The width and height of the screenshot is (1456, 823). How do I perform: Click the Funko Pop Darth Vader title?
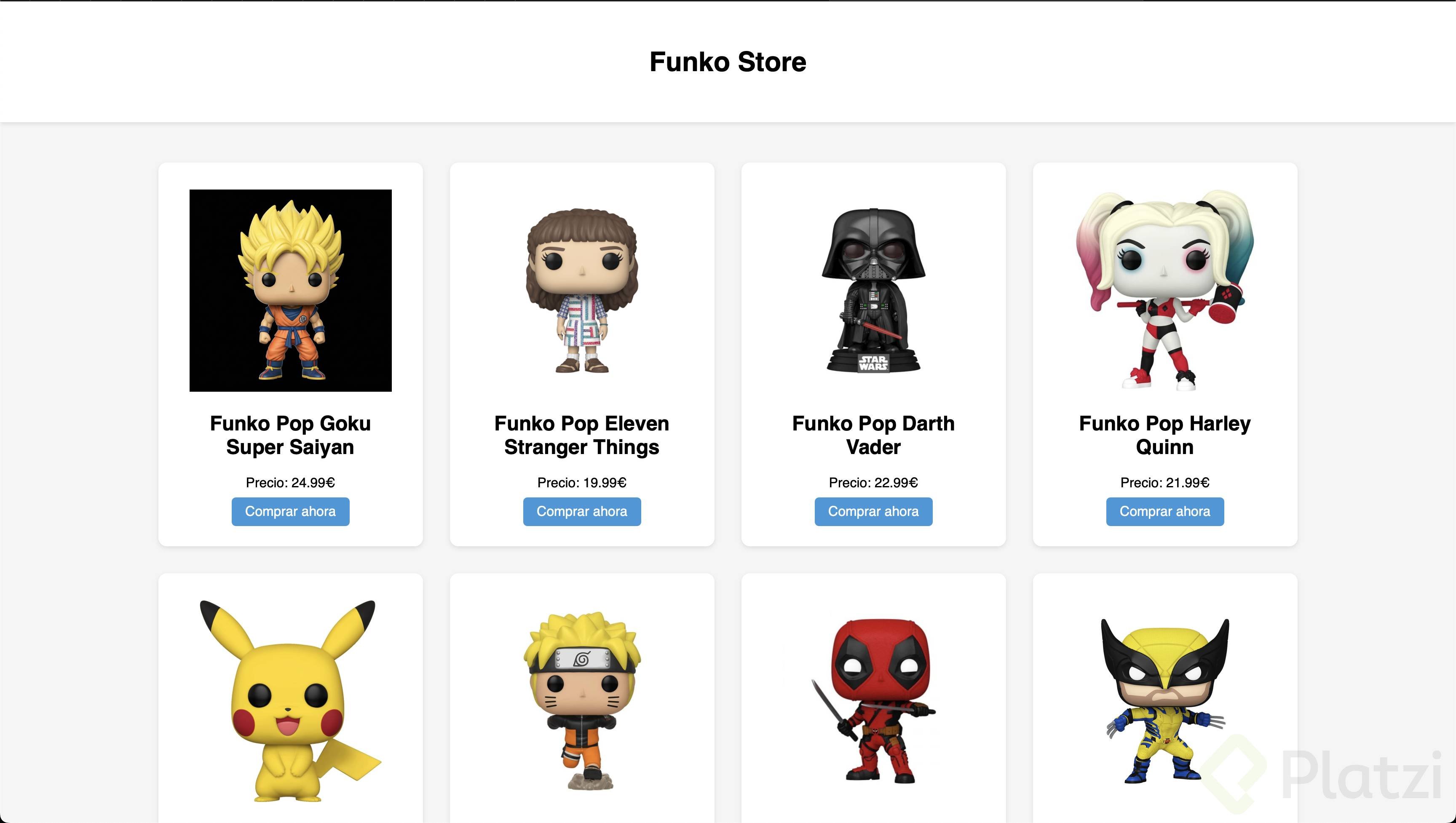(x=873, y=435)
